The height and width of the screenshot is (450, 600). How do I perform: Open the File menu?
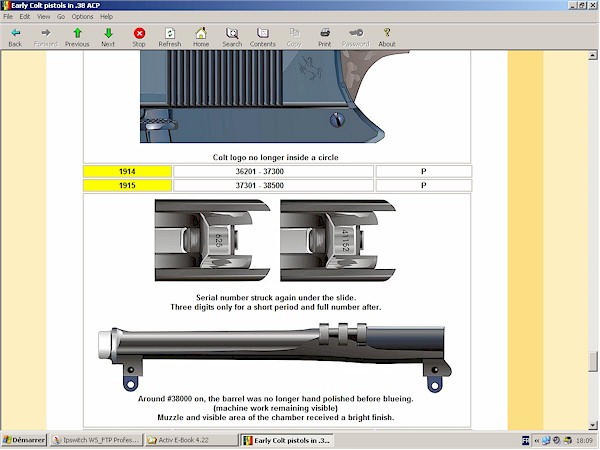[x=8, y=16]
